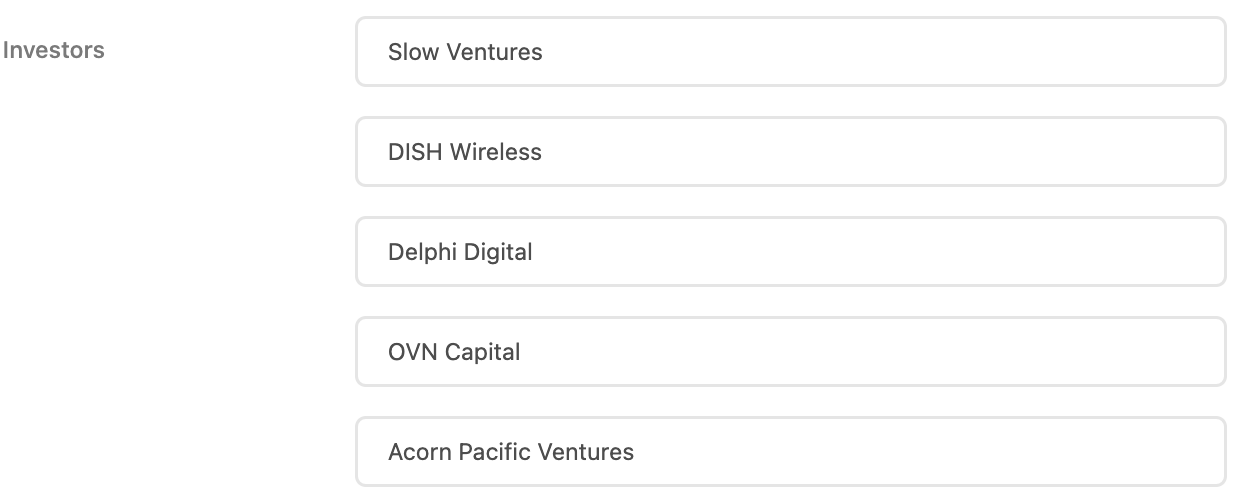This screenshot has width=1246, height=496.
Task: Click the first investor input box
Action: [790, 52]
